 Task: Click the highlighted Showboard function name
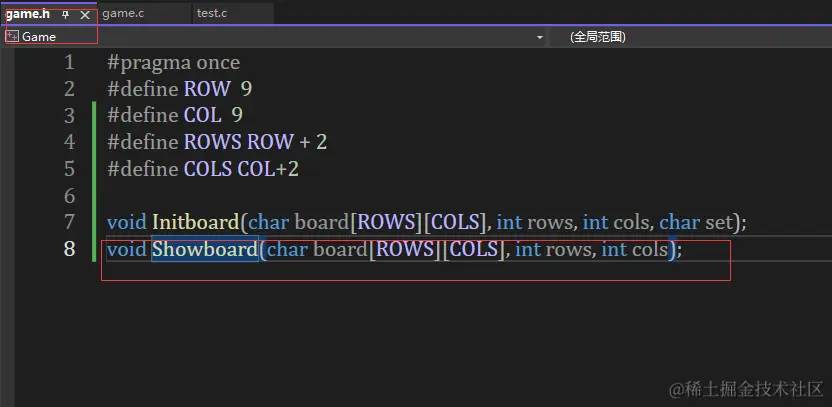coord(205,249)
